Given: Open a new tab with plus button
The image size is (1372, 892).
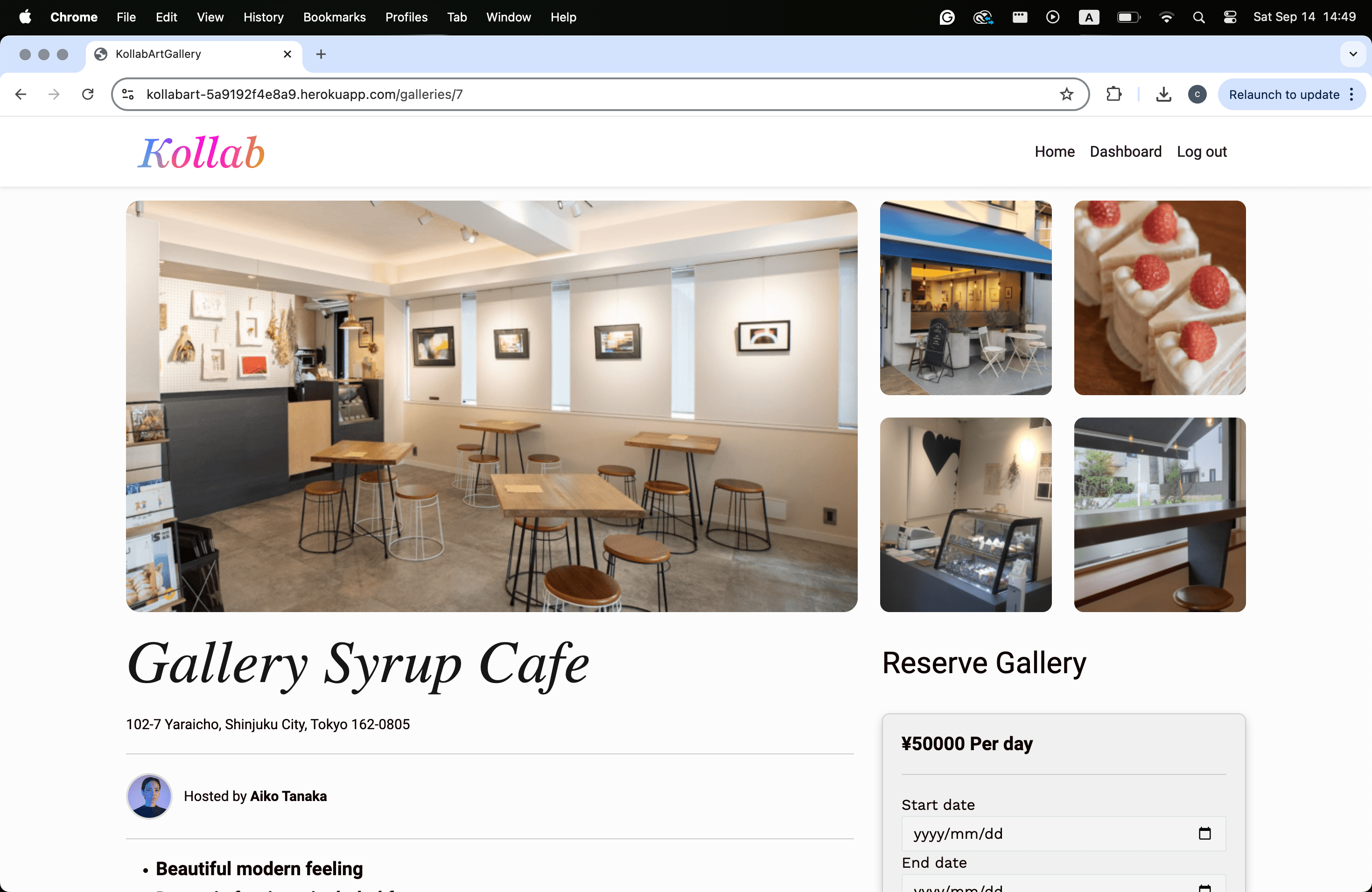Looking at the screenshot, I should click(321, 54).
